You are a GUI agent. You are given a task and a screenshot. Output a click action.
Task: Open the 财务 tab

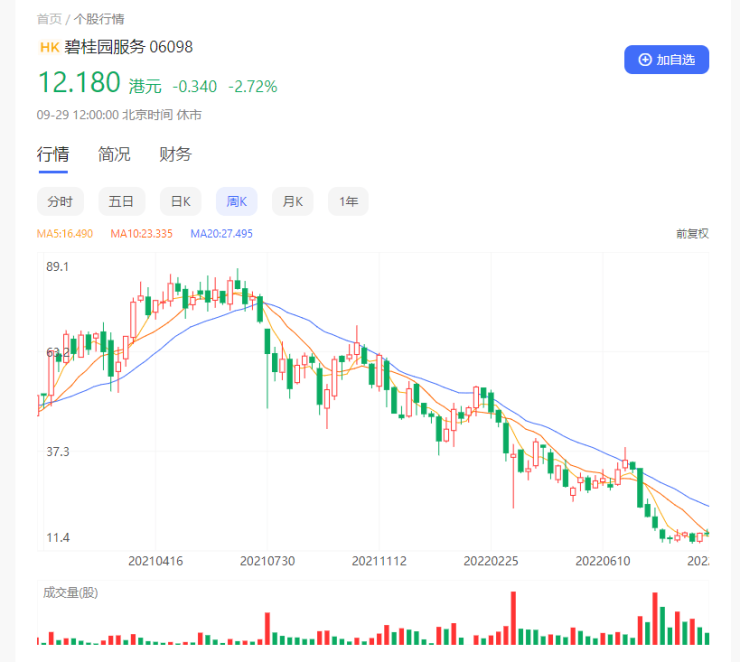point(175,154)
